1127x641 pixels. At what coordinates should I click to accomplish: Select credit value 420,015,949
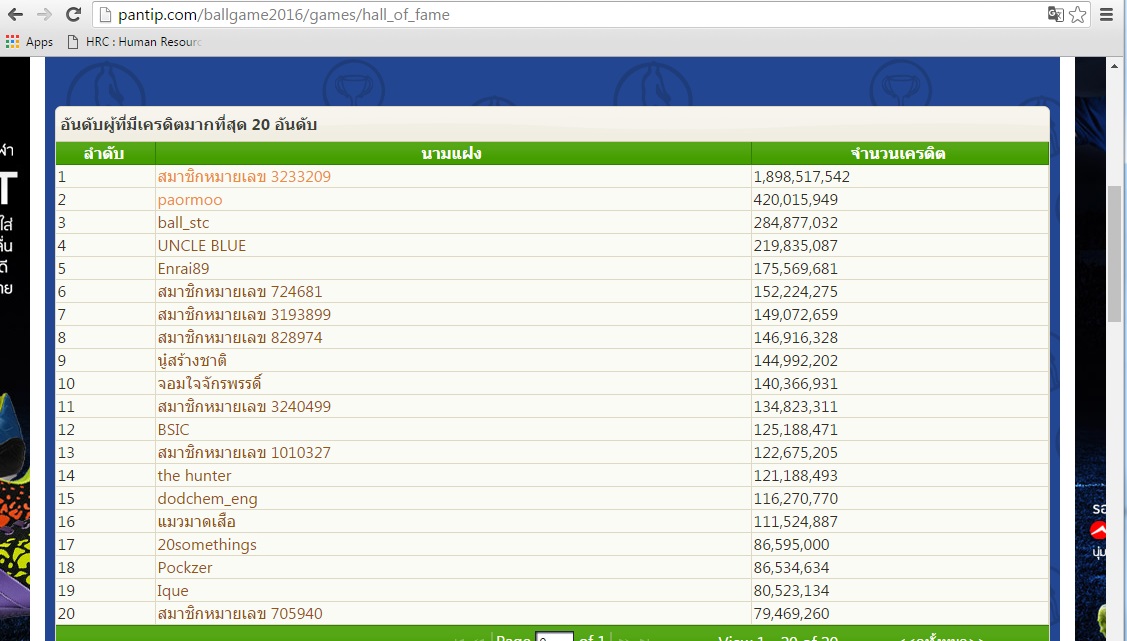796,200
